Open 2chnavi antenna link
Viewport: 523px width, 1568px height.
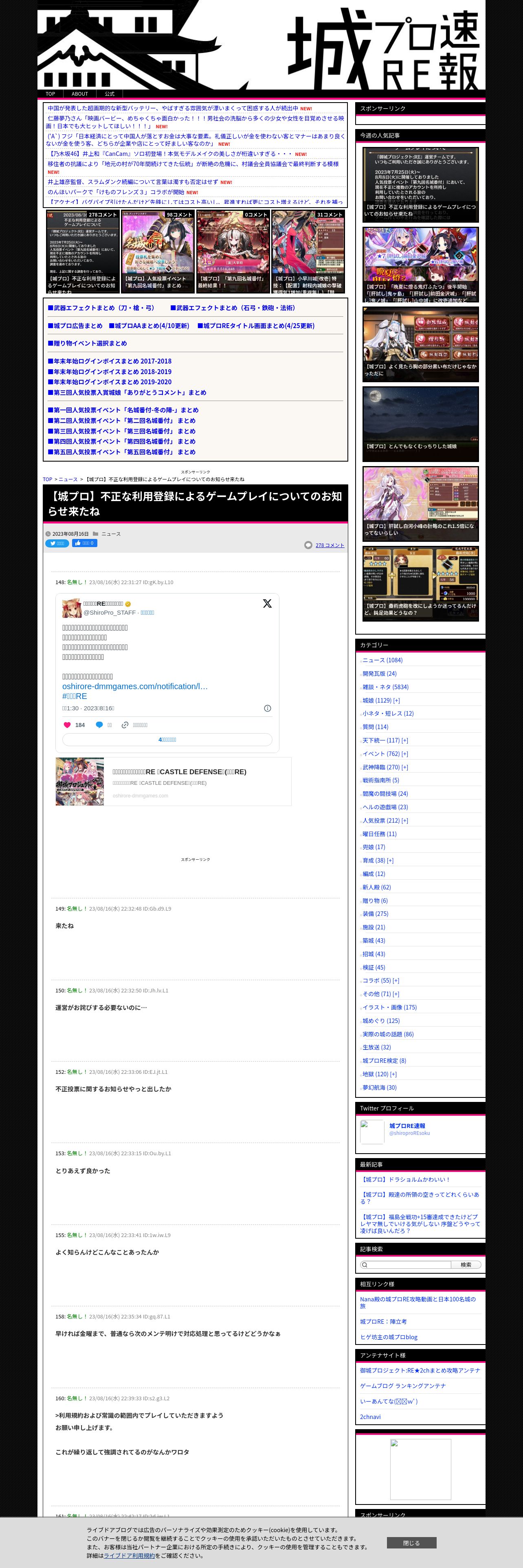point(370,1417)
